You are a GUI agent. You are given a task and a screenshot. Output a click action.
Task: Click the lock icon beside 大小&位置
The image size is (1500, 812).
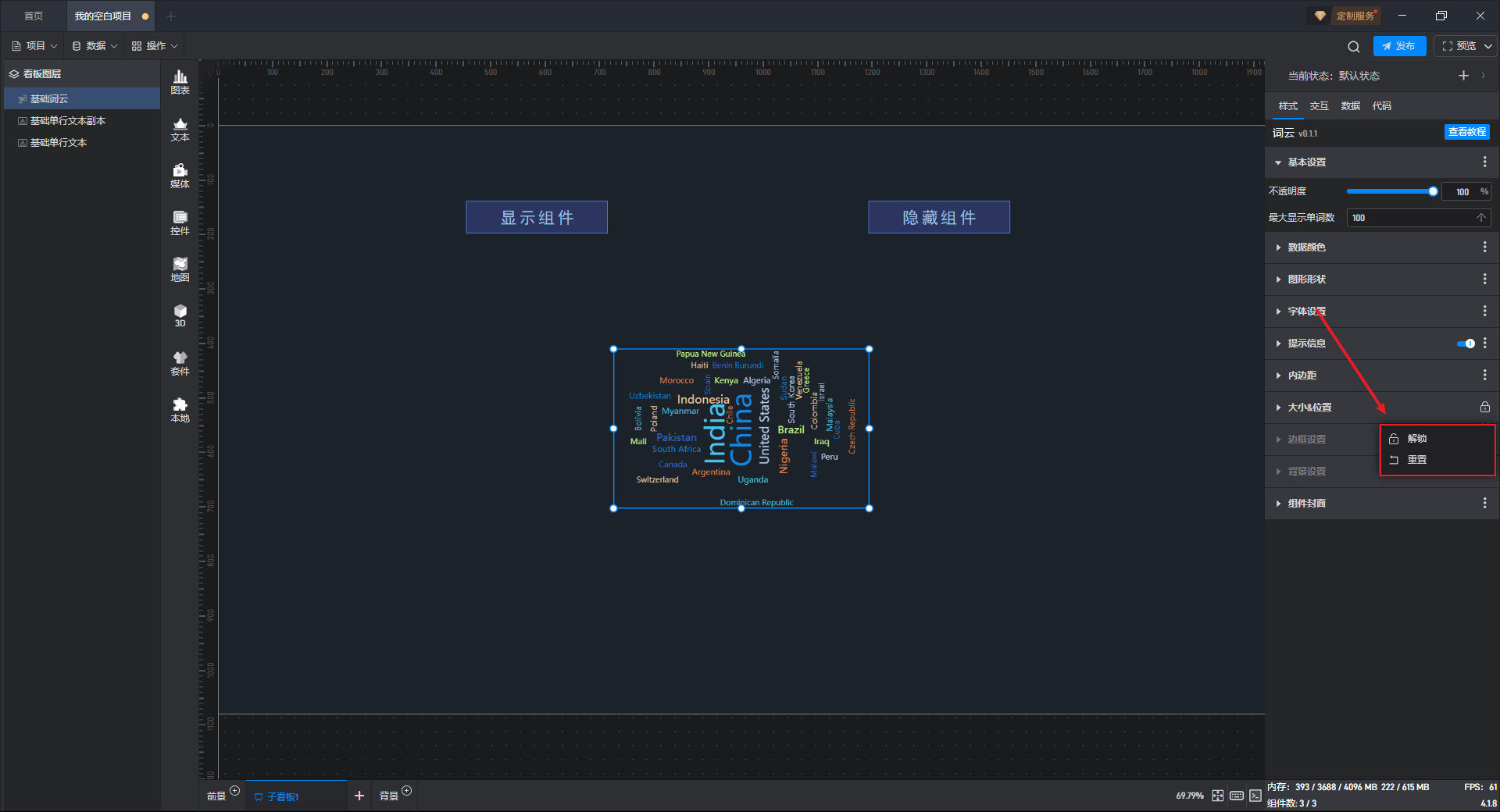1484,408
